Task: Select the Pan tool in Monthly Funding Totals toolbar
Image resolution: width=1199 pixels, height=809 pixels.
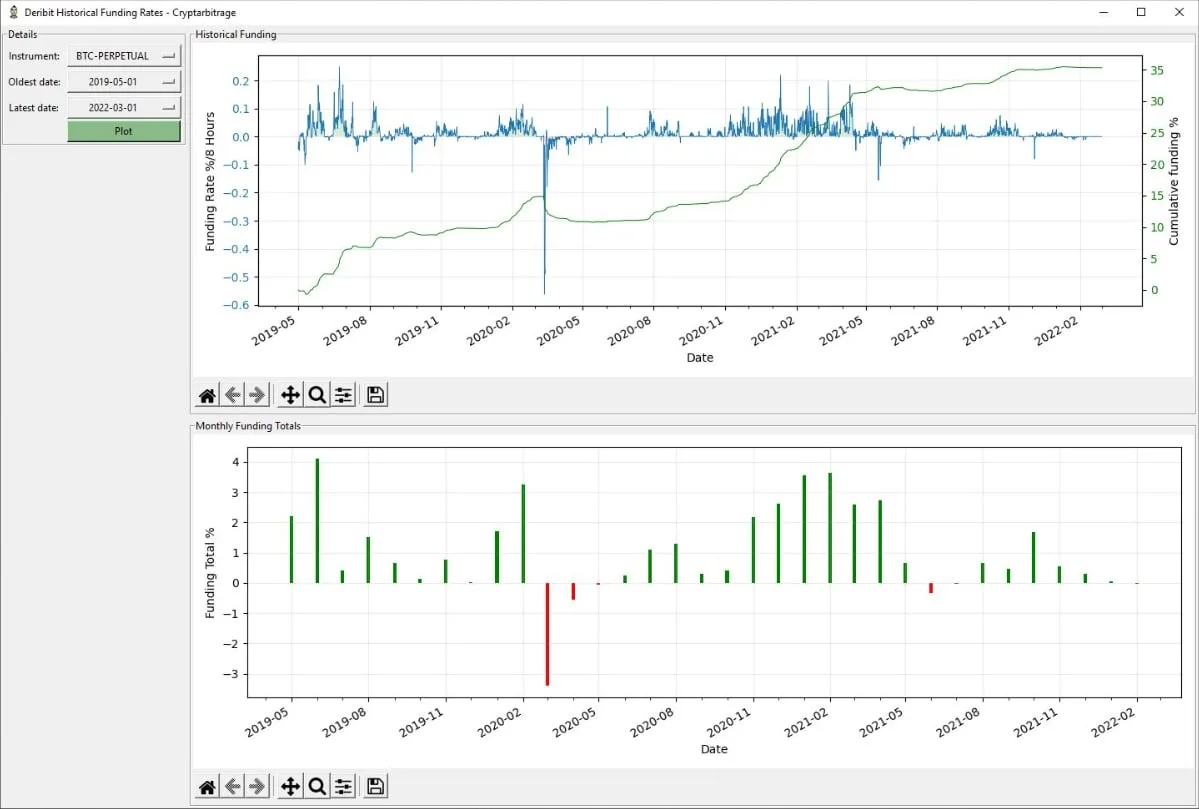Action: pos(291,787)
